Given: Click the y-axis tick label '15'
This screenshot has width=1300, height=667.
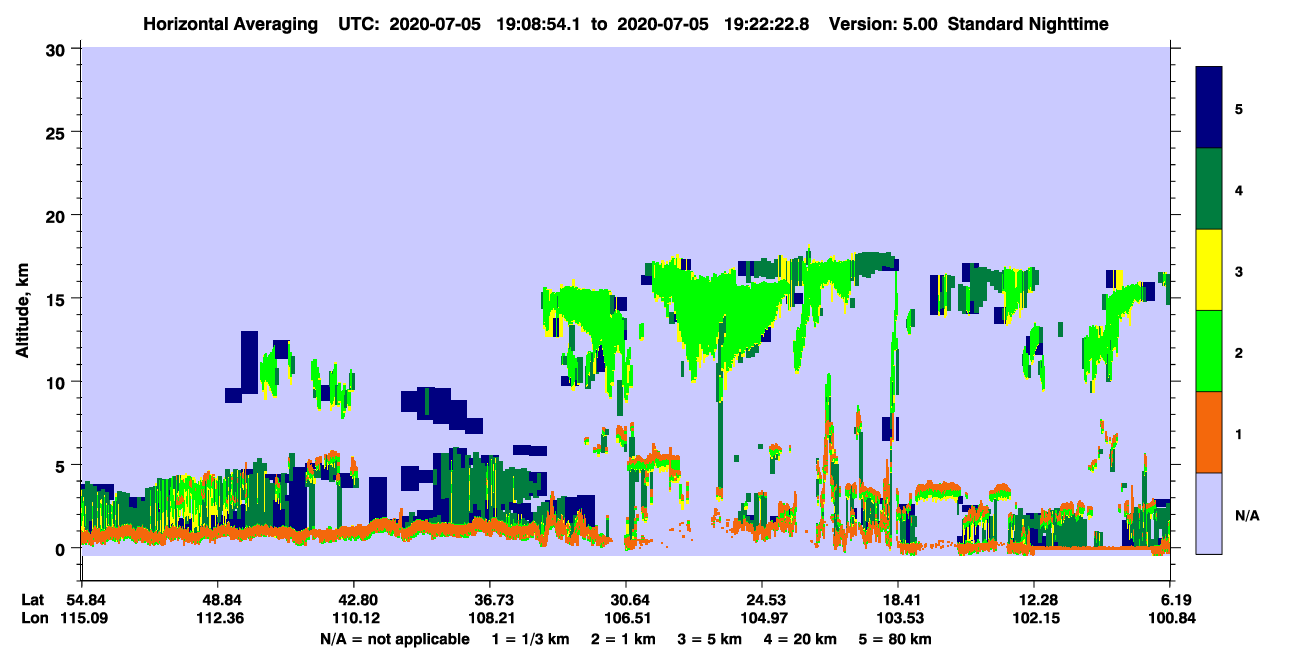Looking at the screenshot, I should 58,299.
